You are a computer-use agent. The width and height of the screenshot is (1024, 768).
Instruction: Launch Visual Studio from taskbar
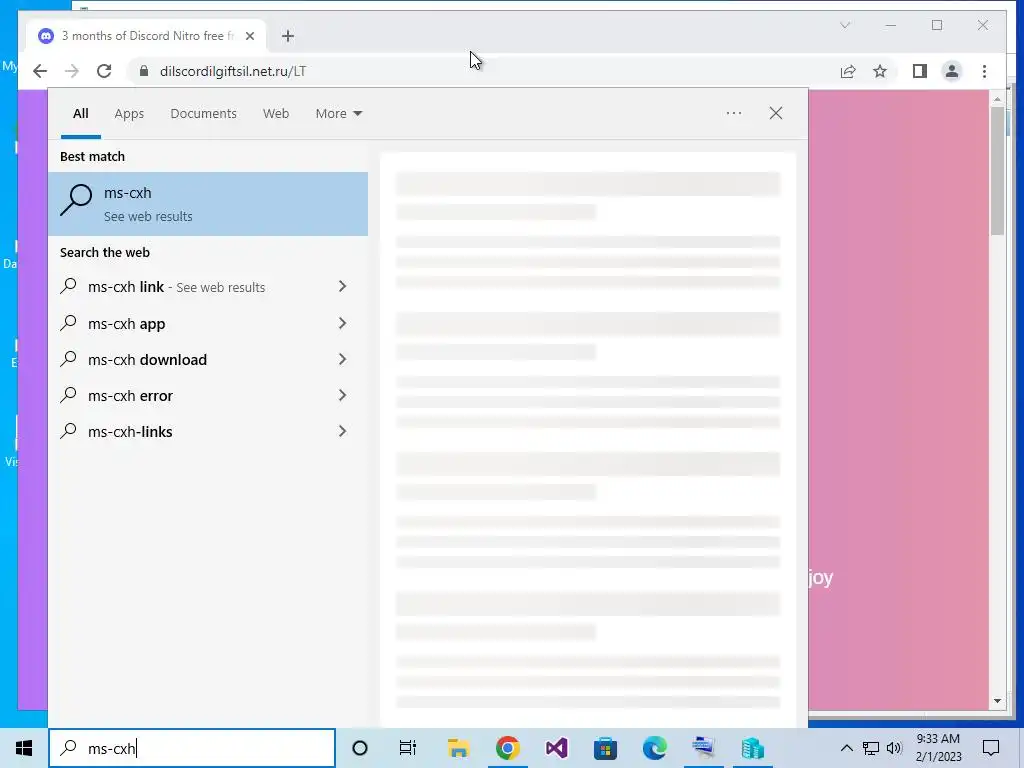coord(556,748)
